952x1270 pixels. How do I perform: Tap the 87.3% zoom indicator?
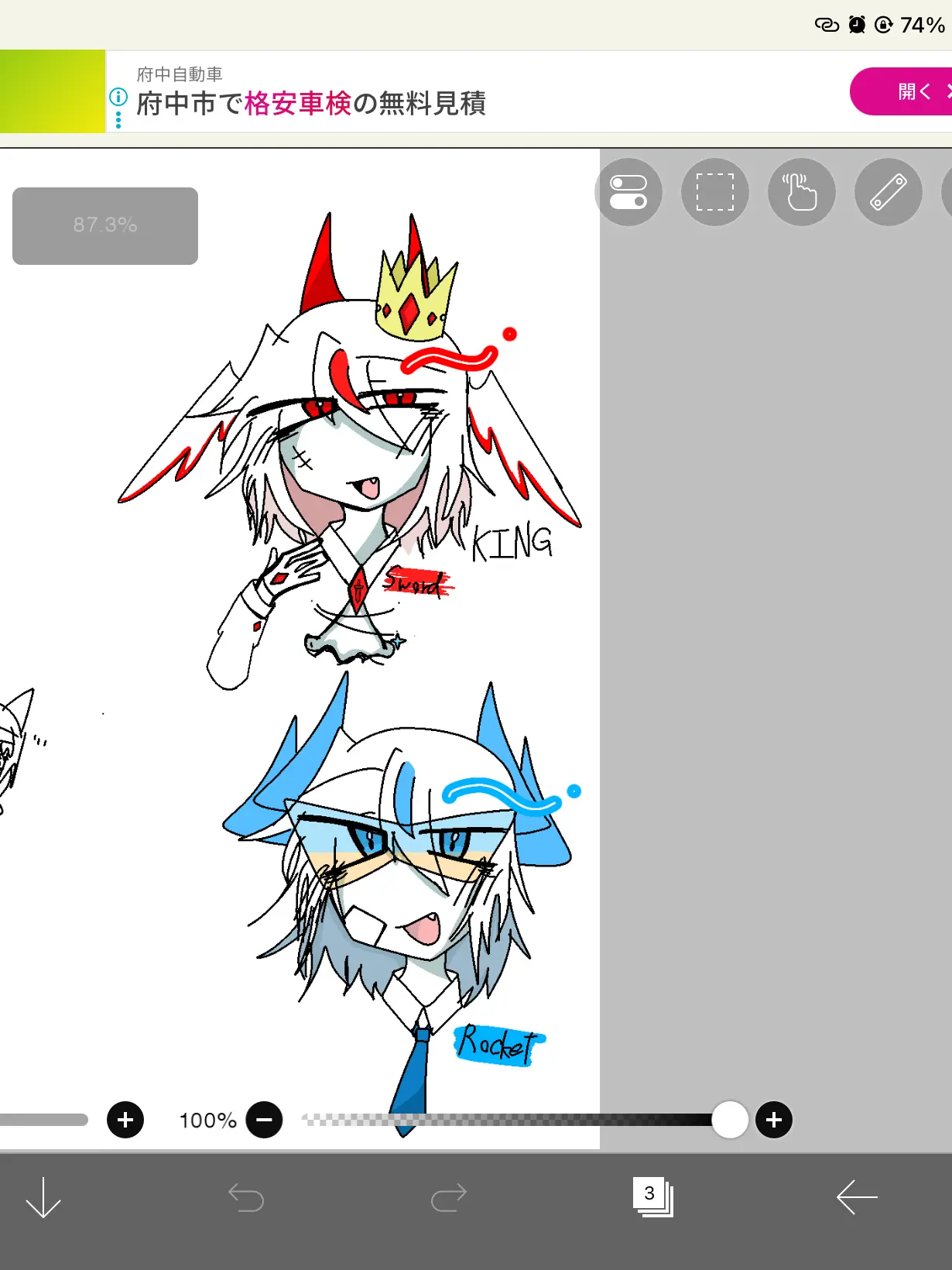tap(105, 225)
